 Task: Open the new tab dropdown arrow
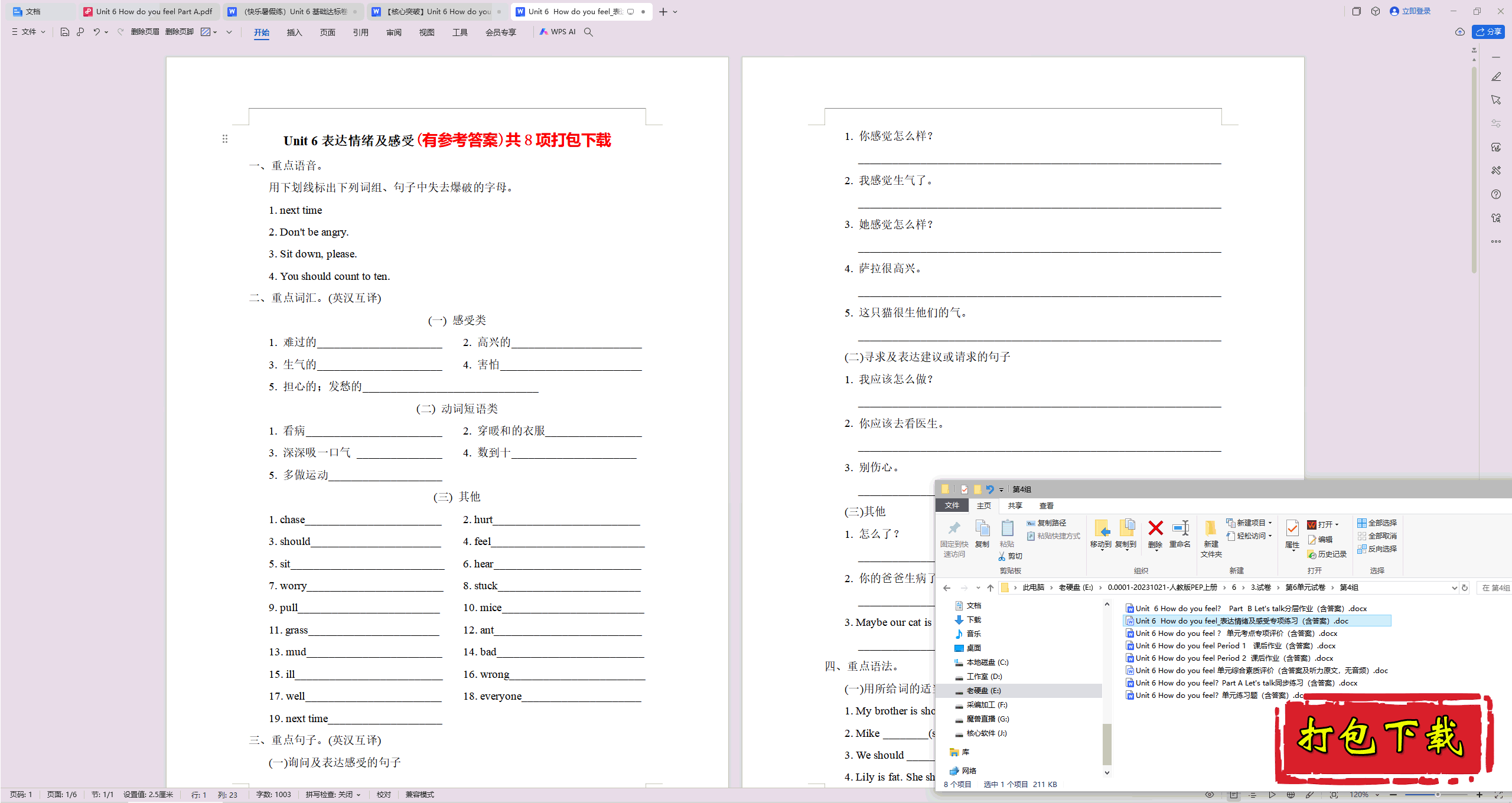point(675,12)
